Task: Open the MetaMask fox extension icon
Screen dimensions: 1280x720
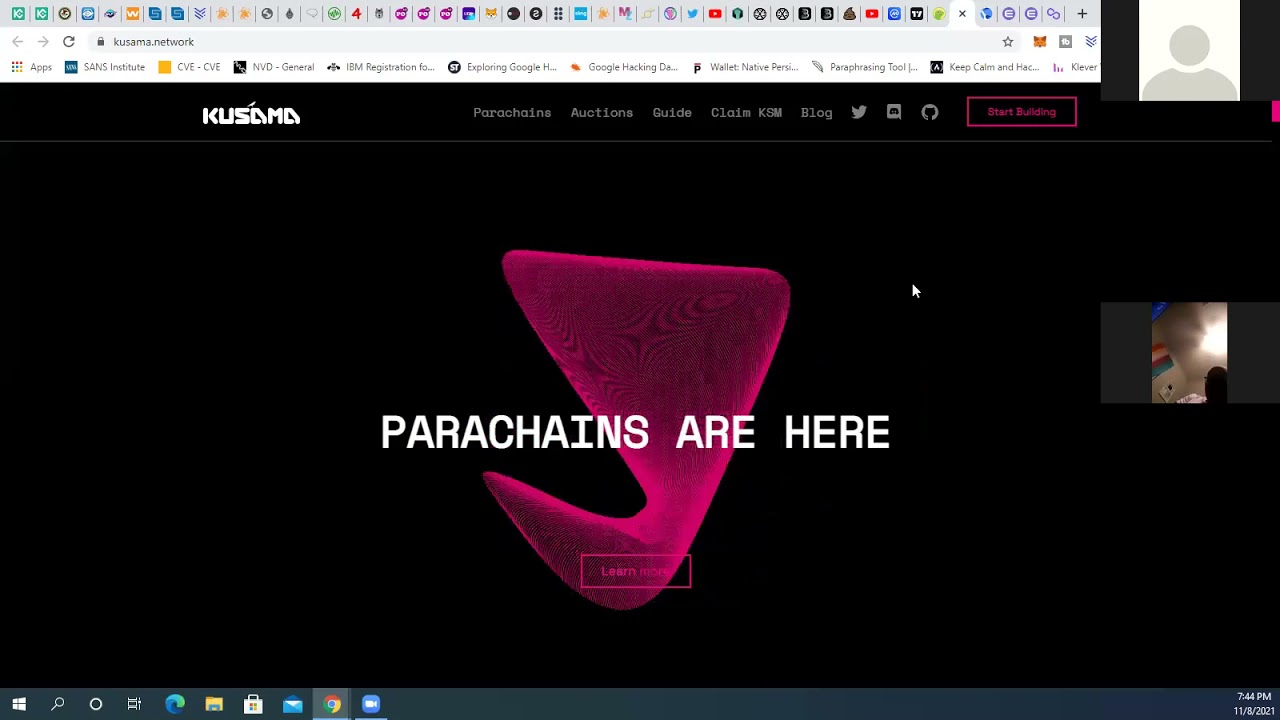Action: (x=1040, y=42)
